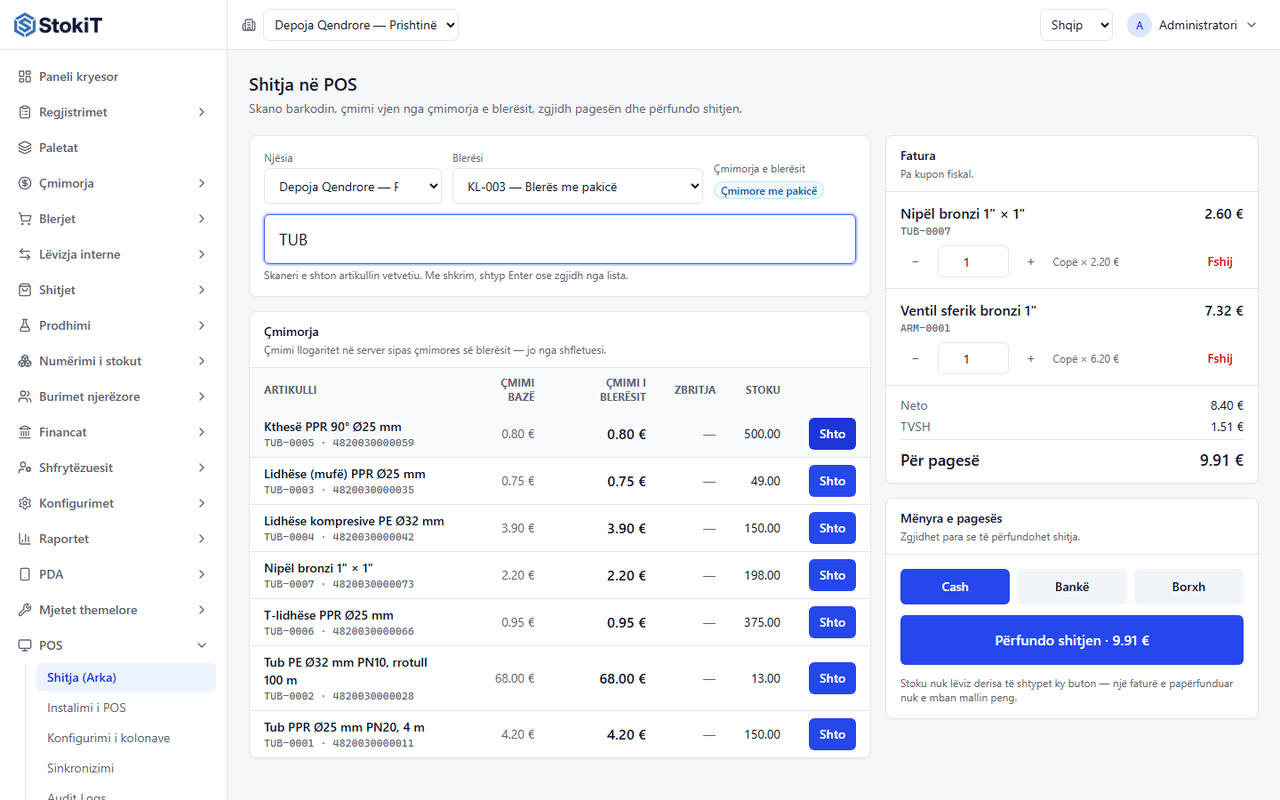The height and width of the screenshot is (800, 1280).
Task: Open Administratori account menu chevron
Action: point(1252,25)
